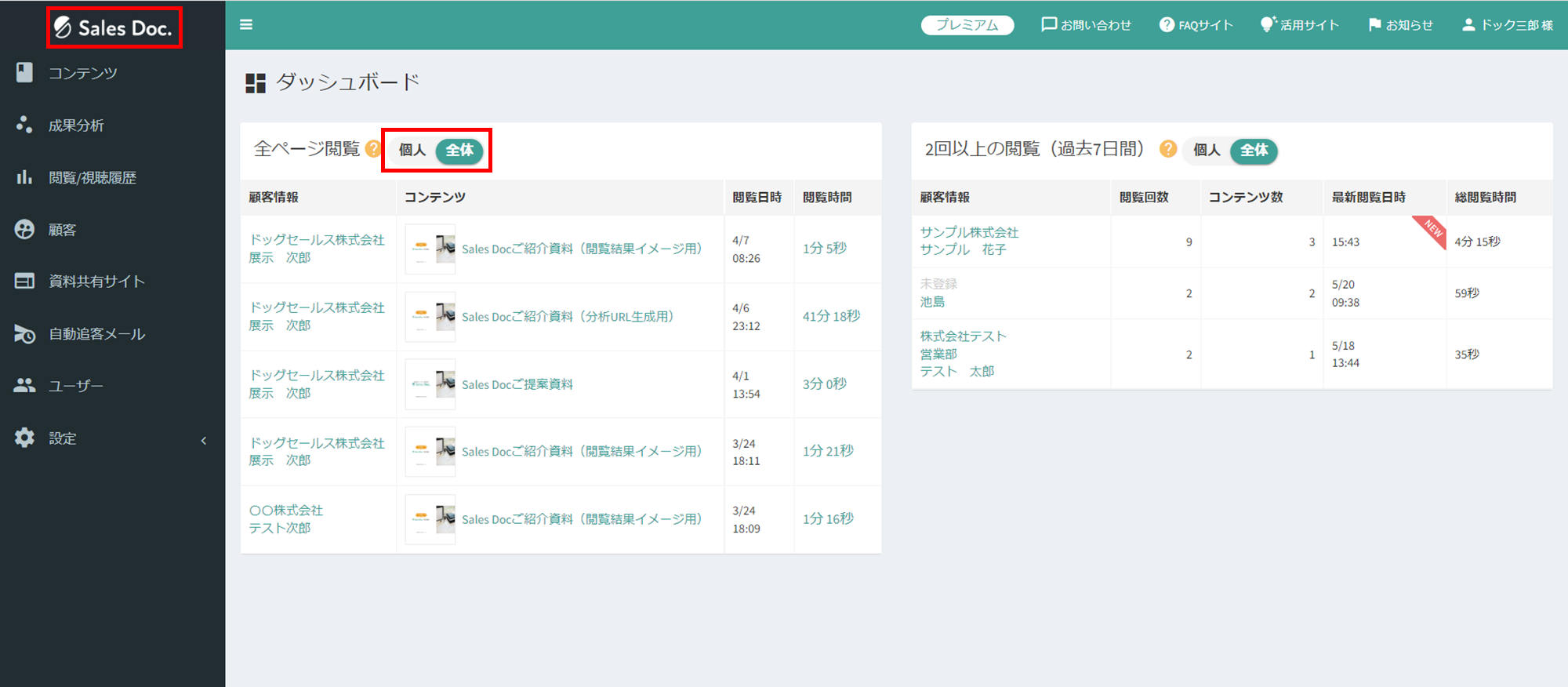The width and height of the screenshot is (1568, 687).
Task: Open the Sales Docご提案資料 thumbnail
Action: pos(430,384)
